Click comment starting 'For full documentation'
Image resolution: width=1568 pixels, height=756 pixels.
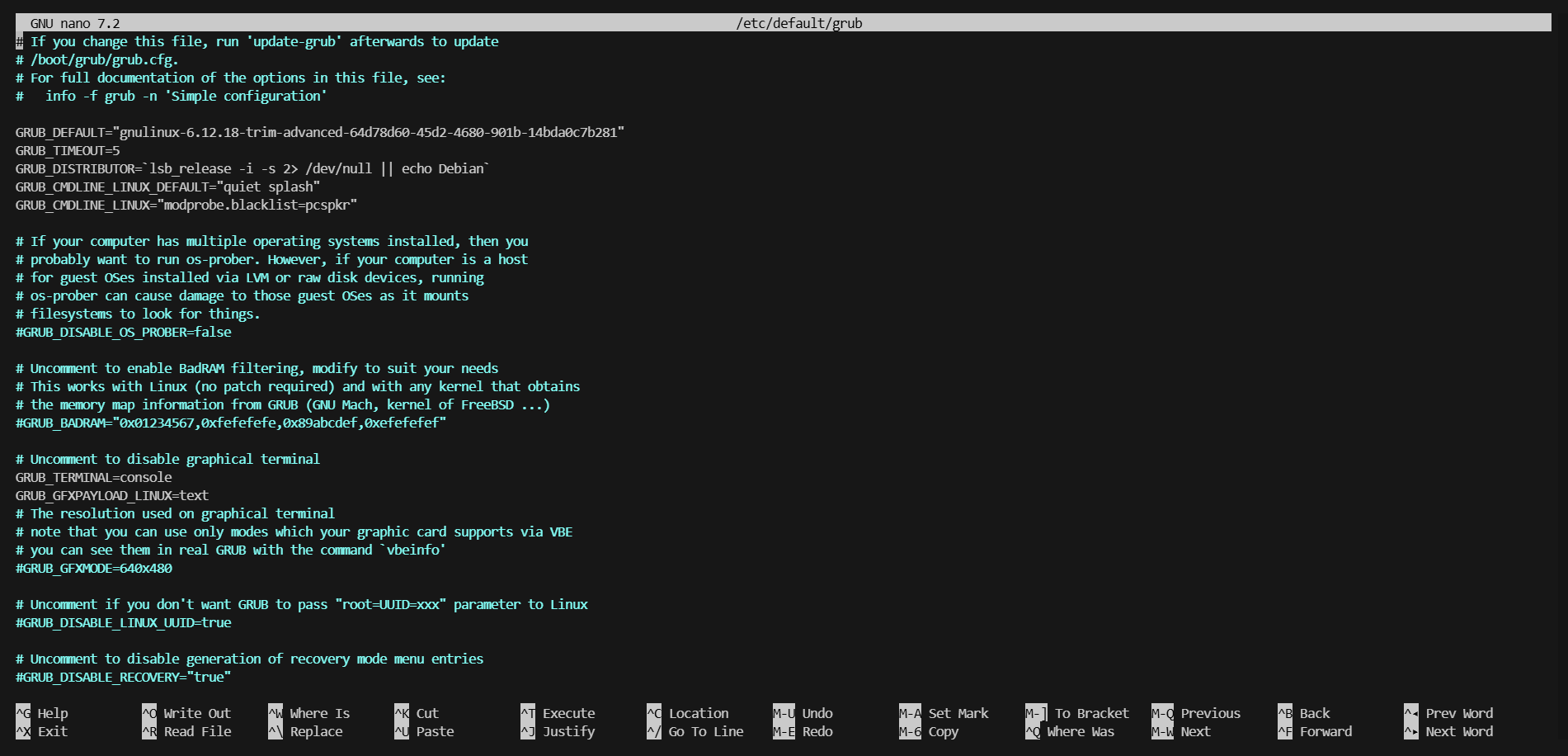tap(231, 78)
